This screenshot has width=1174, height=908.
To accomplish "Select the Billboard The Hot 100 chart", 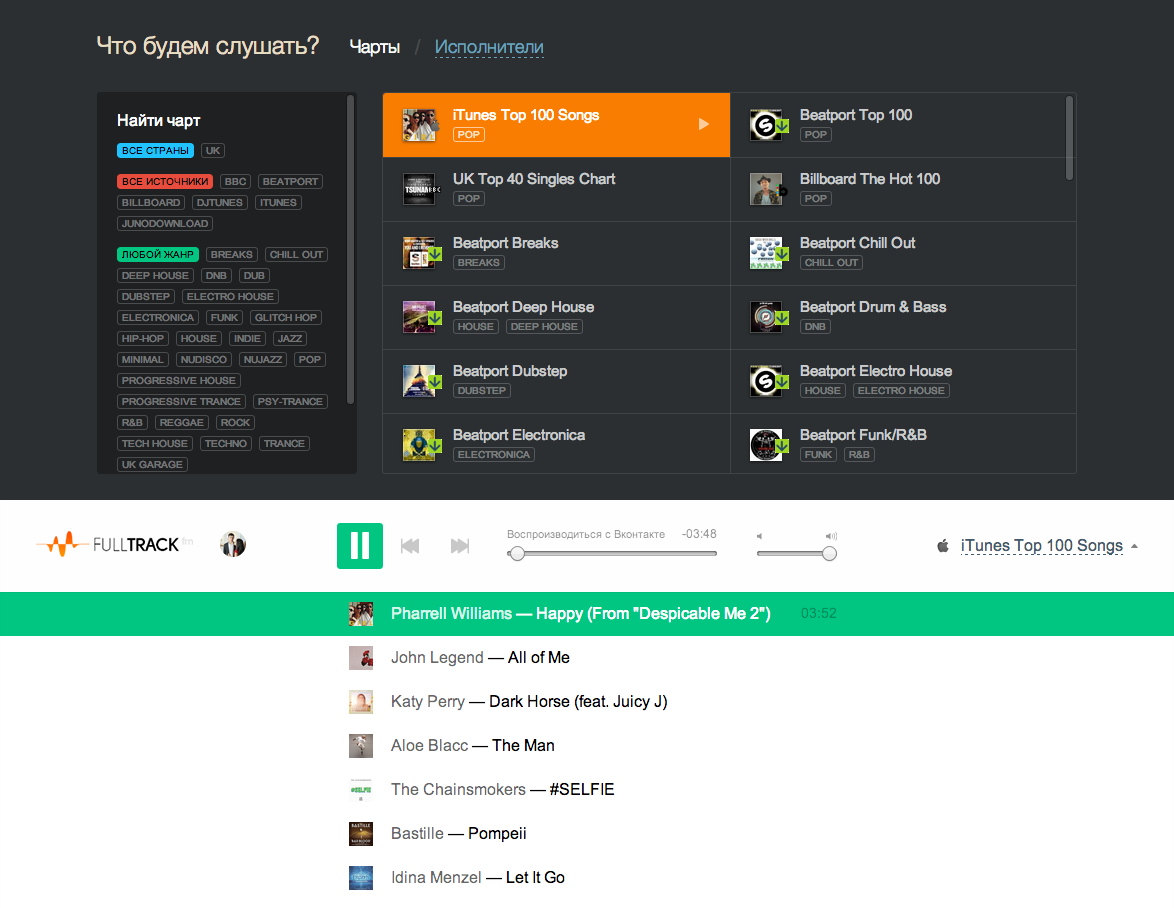I will [x=903, y=189].
